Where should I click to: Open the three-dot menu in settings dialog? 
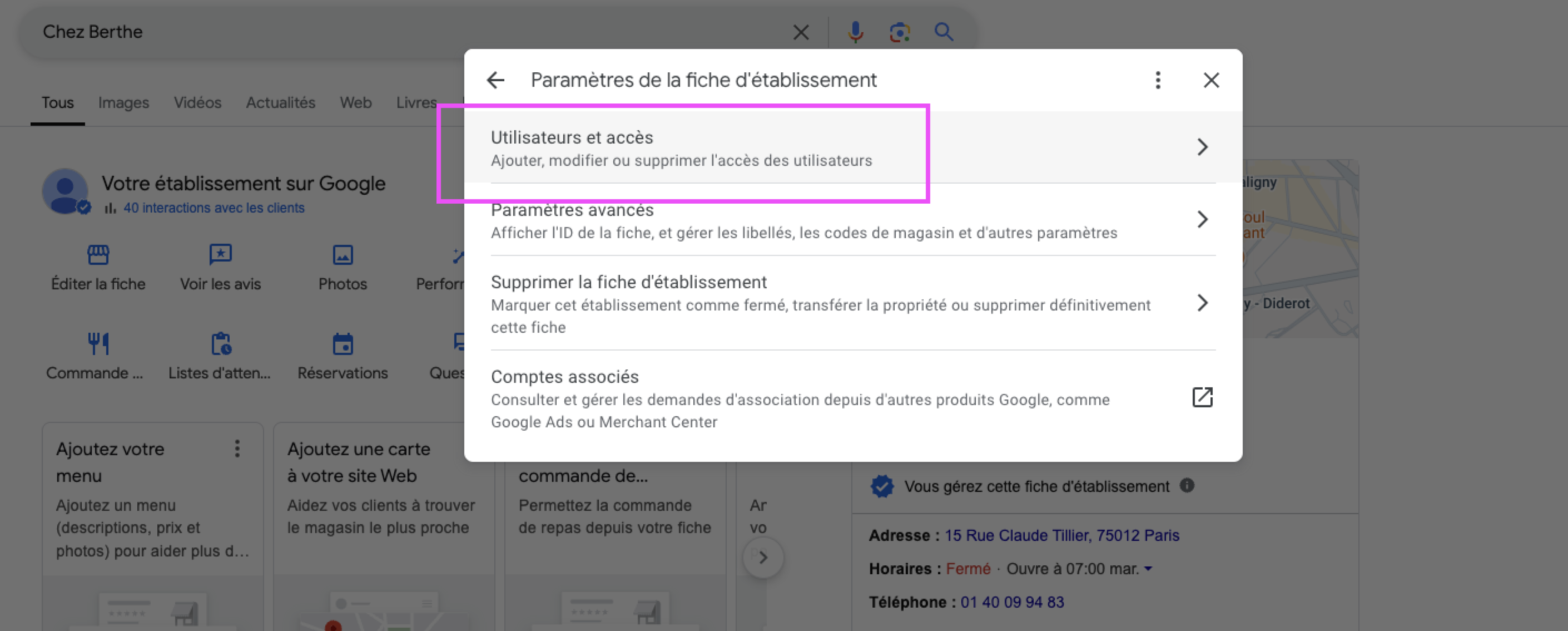(1158, 80)
